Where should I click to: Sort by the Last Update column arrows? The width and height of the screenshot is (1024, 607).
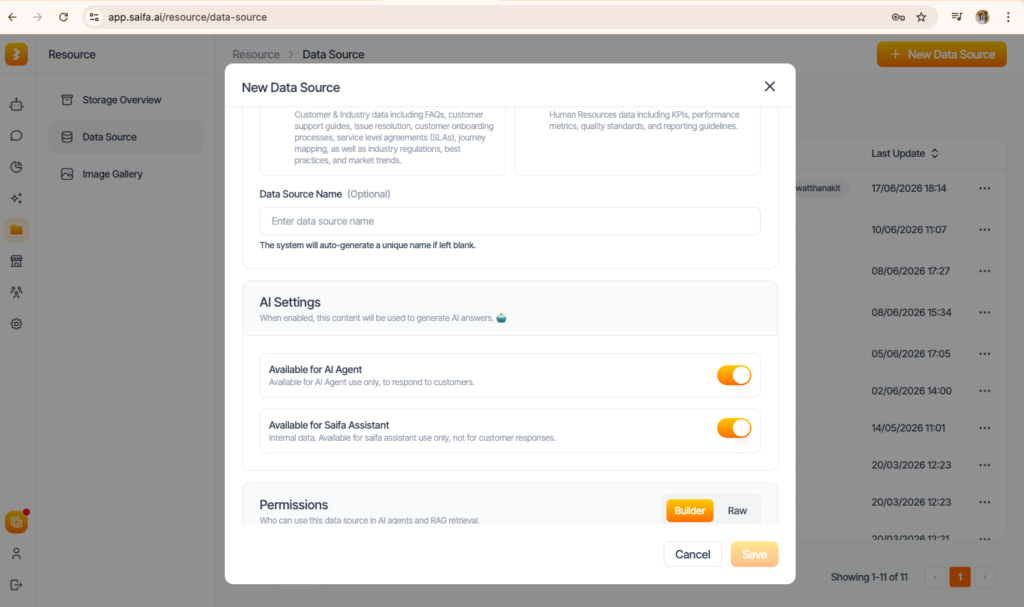click(x=935, y=154)
